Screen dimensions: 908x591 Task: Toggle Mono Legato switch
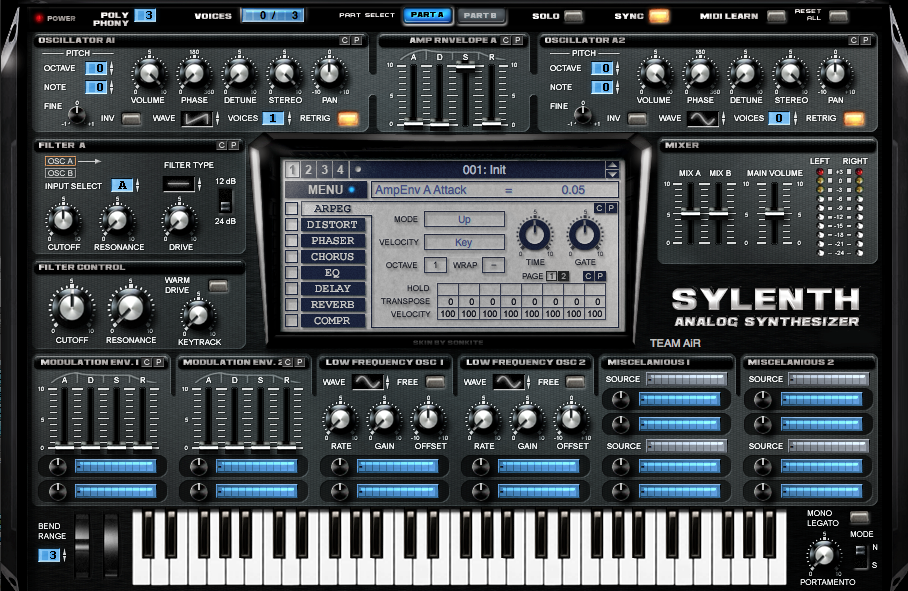point(859,517)
